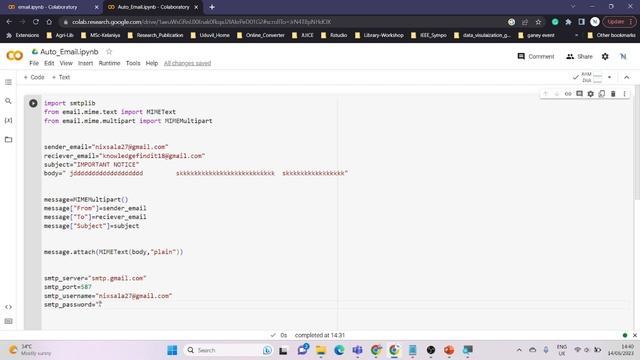
Task: Open notebook settings gear icon
Action: tap(605, 56)
